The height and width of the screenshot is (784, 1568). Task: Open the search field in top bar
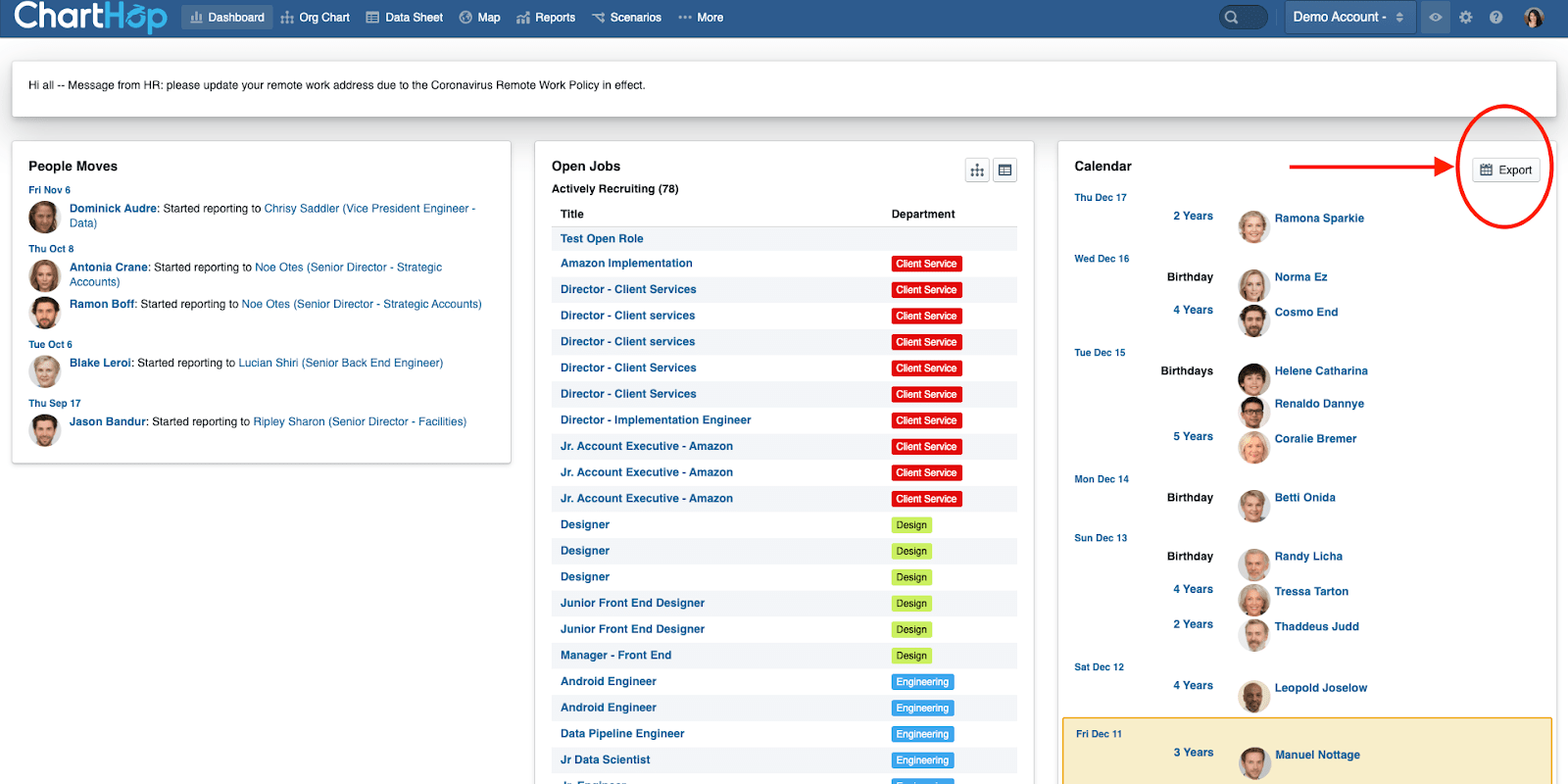[1243, 17]
